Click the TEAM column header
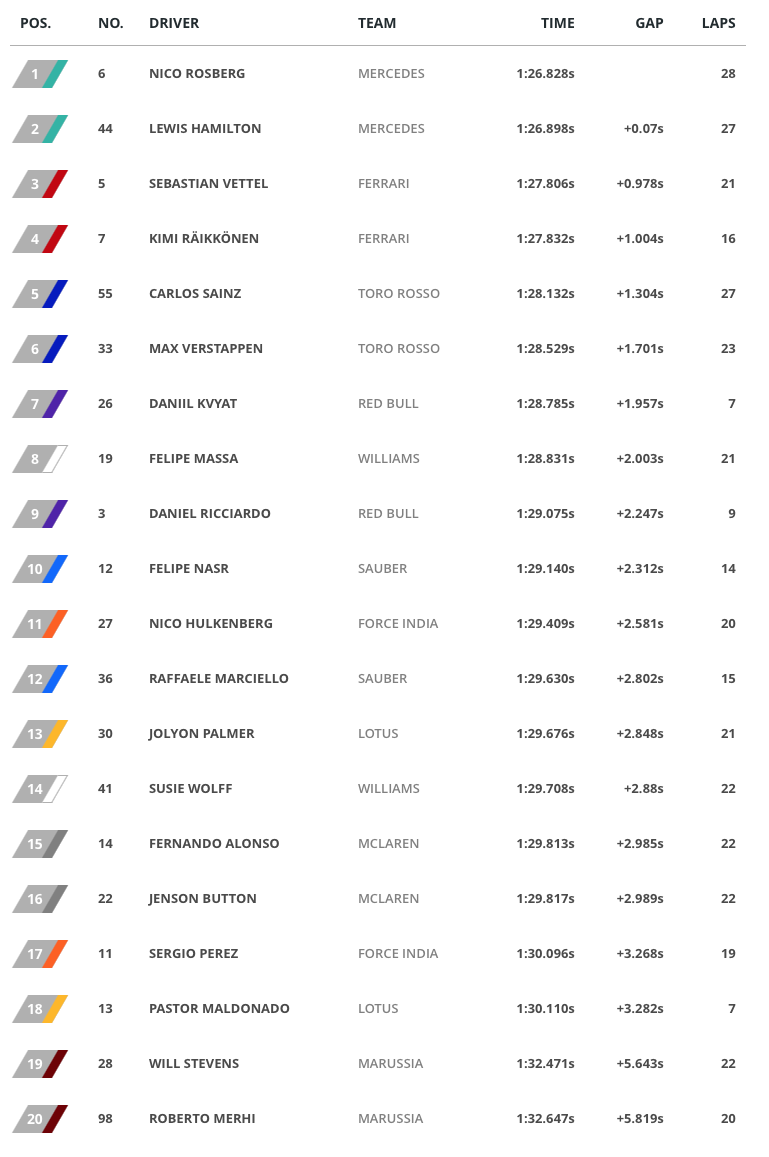 [377, 23]
